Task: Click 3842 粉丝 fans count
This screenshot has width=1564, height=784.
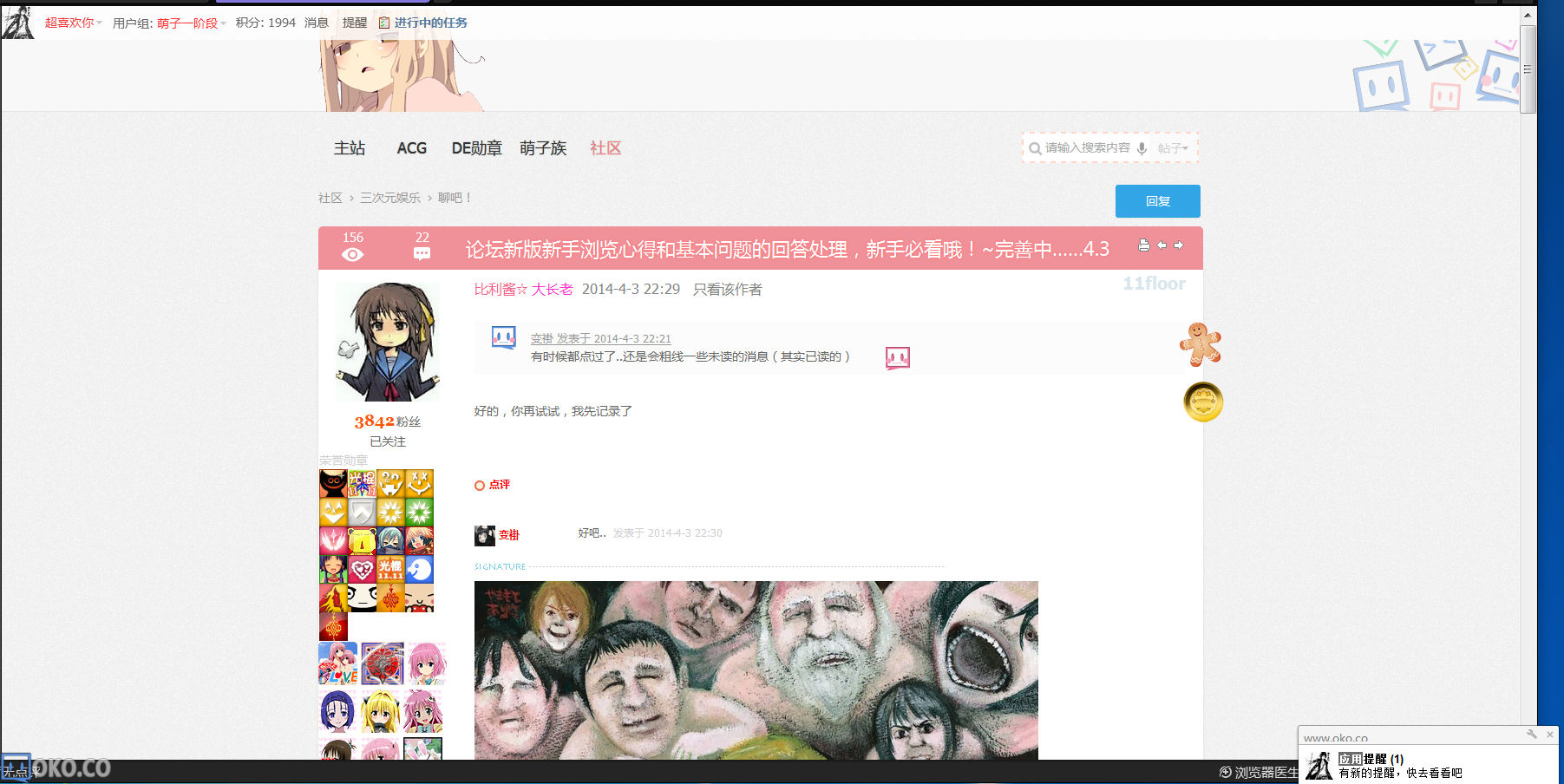Action: coord(388,421)
